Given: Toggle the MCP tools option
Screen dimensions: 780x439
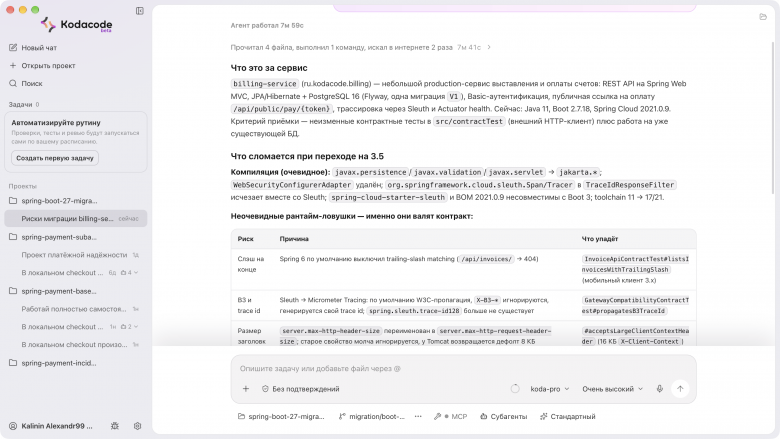Looking at the screenshot, I should [450, 417].
